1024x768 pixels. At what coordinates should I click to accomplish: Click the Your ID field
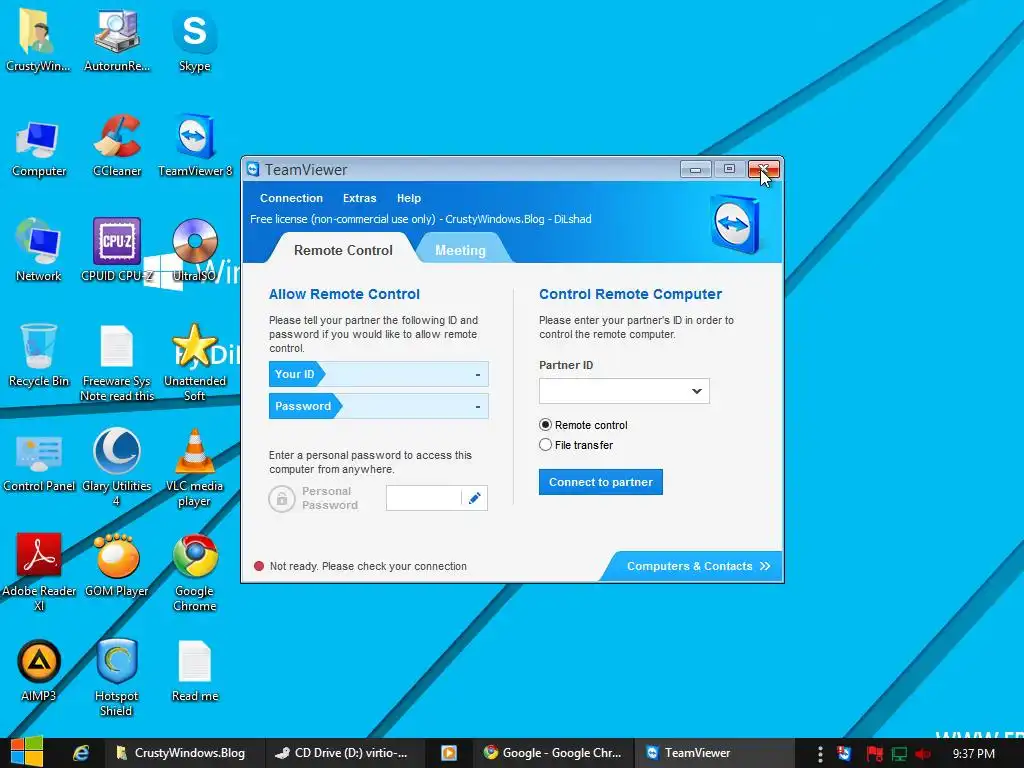click(378, 374)
